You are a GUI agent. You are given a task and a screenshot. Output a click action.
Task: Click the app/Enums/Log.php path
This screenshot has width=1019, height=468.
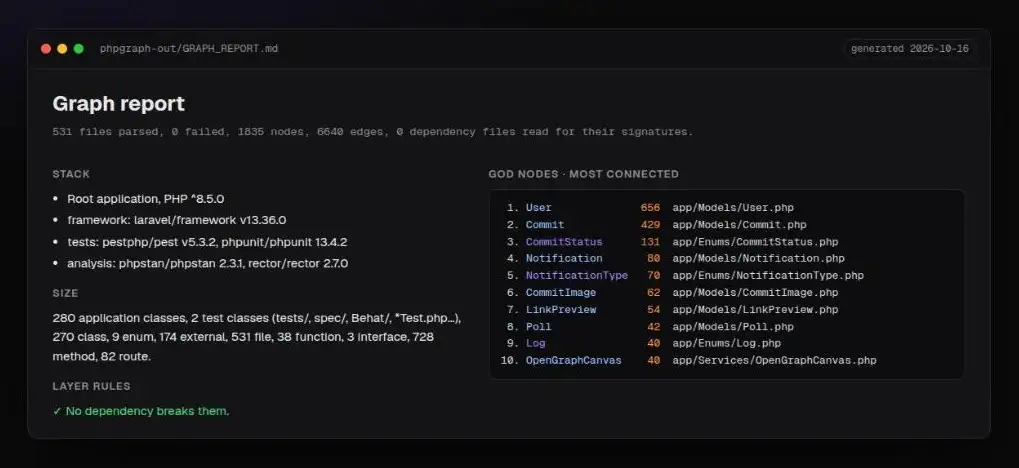tap(727, 343)
